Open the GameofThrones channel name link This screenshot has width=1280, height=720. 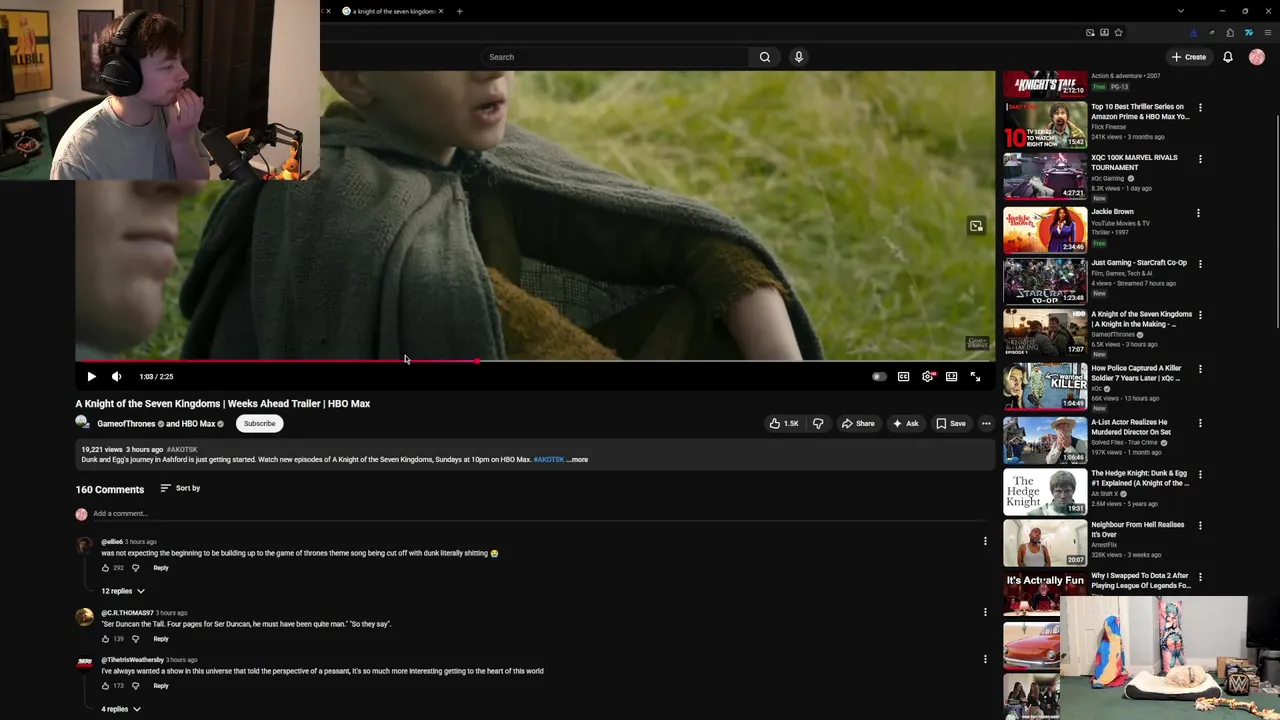pos(126,424)
